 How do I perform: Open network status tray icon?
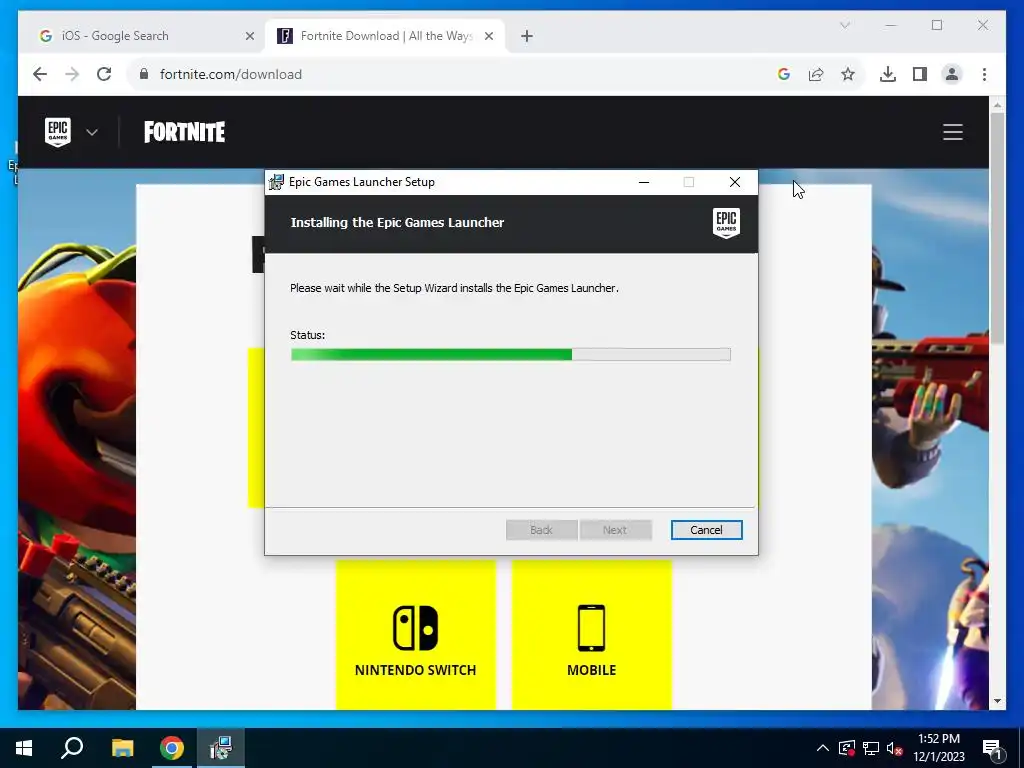pos(871,748)
